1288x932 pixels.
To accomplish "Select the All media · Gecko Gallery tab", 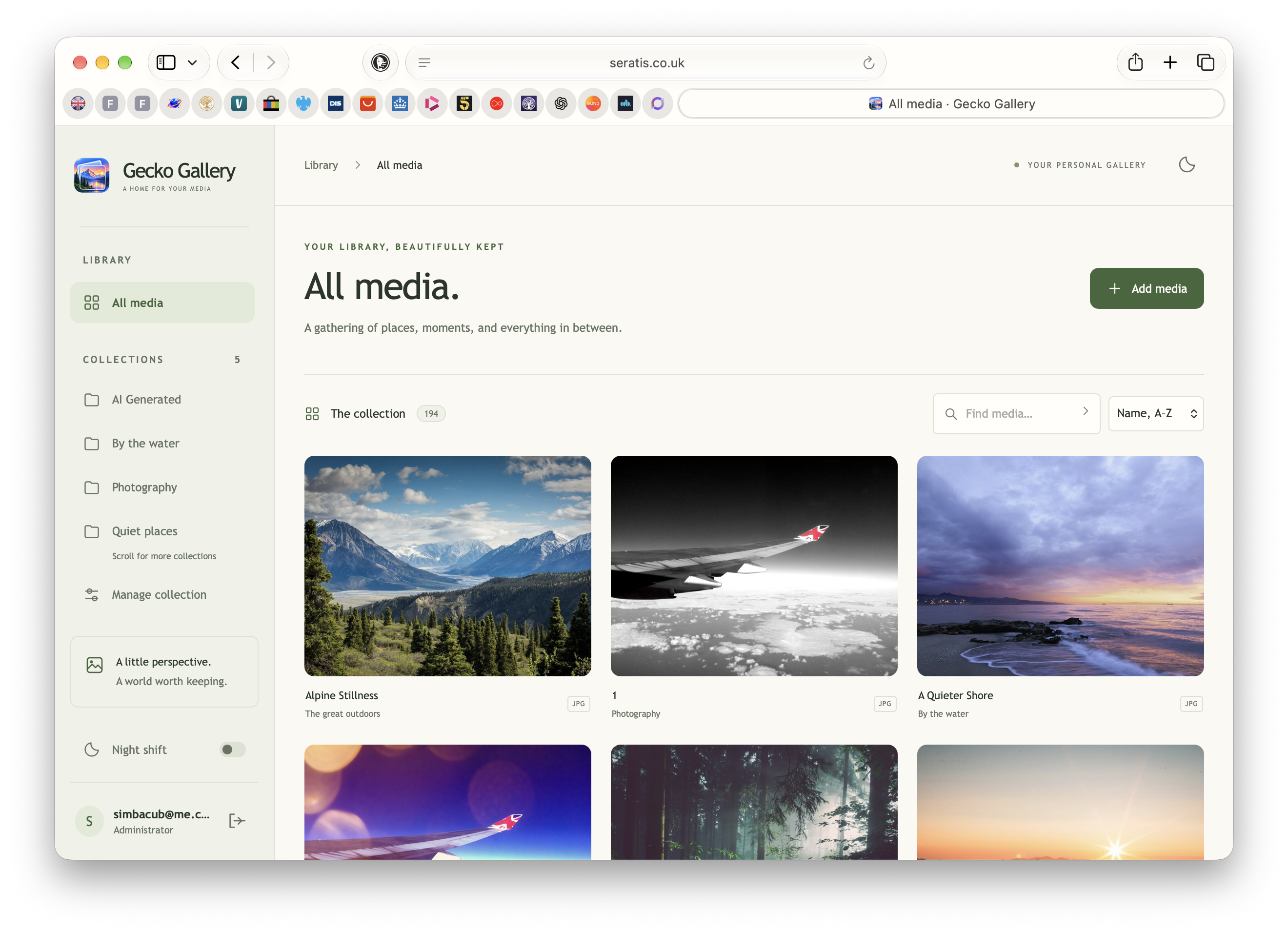I will click(951, 103).
